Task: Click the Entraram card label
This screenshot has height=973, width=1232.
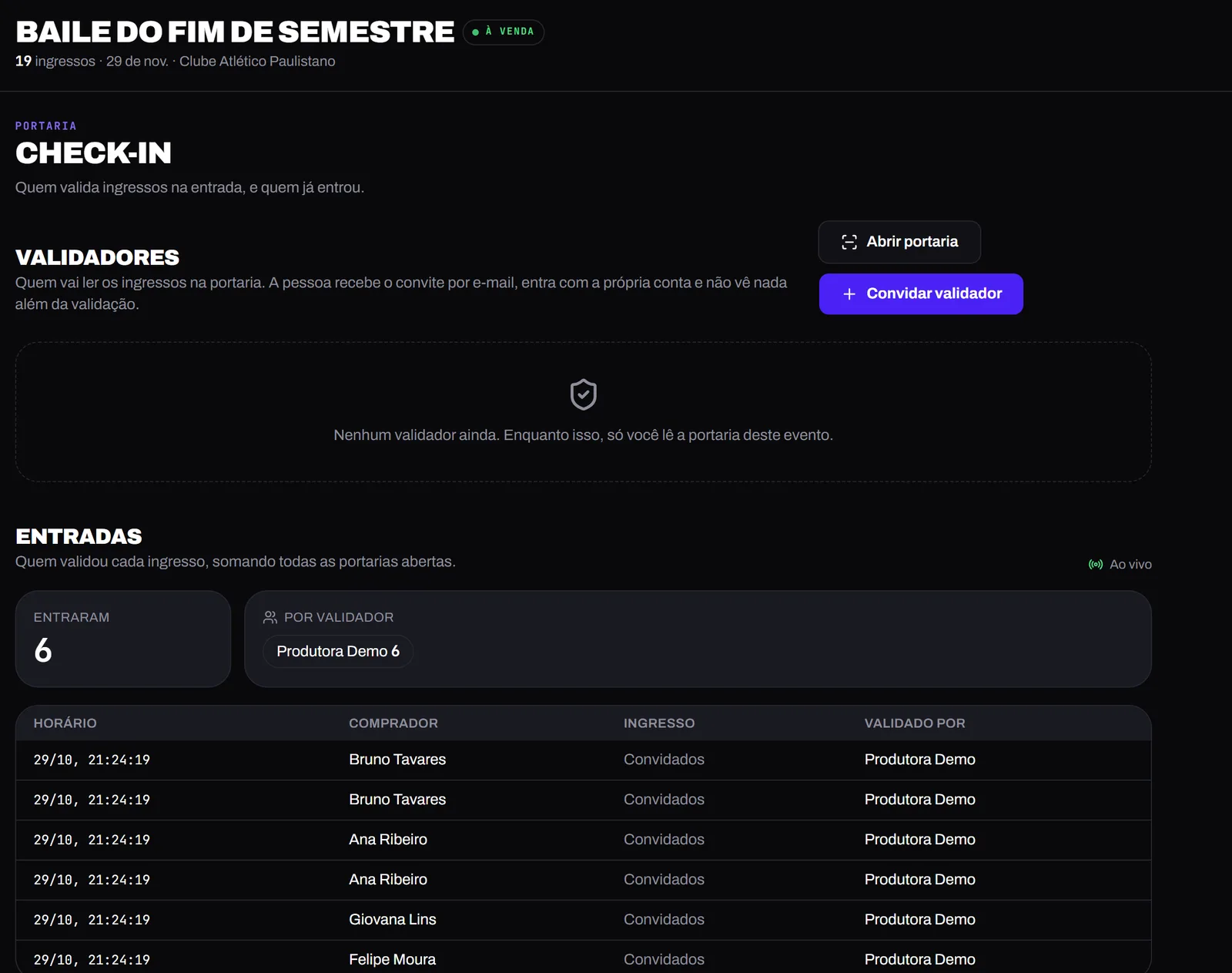Action: tap(72, 617)
